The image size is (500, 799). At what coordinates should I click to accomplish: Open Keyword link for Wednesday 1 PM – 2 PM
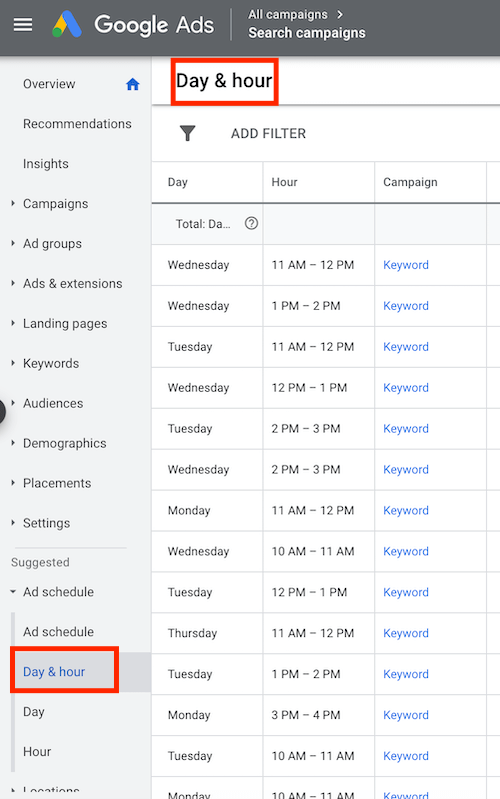[406, 306]
